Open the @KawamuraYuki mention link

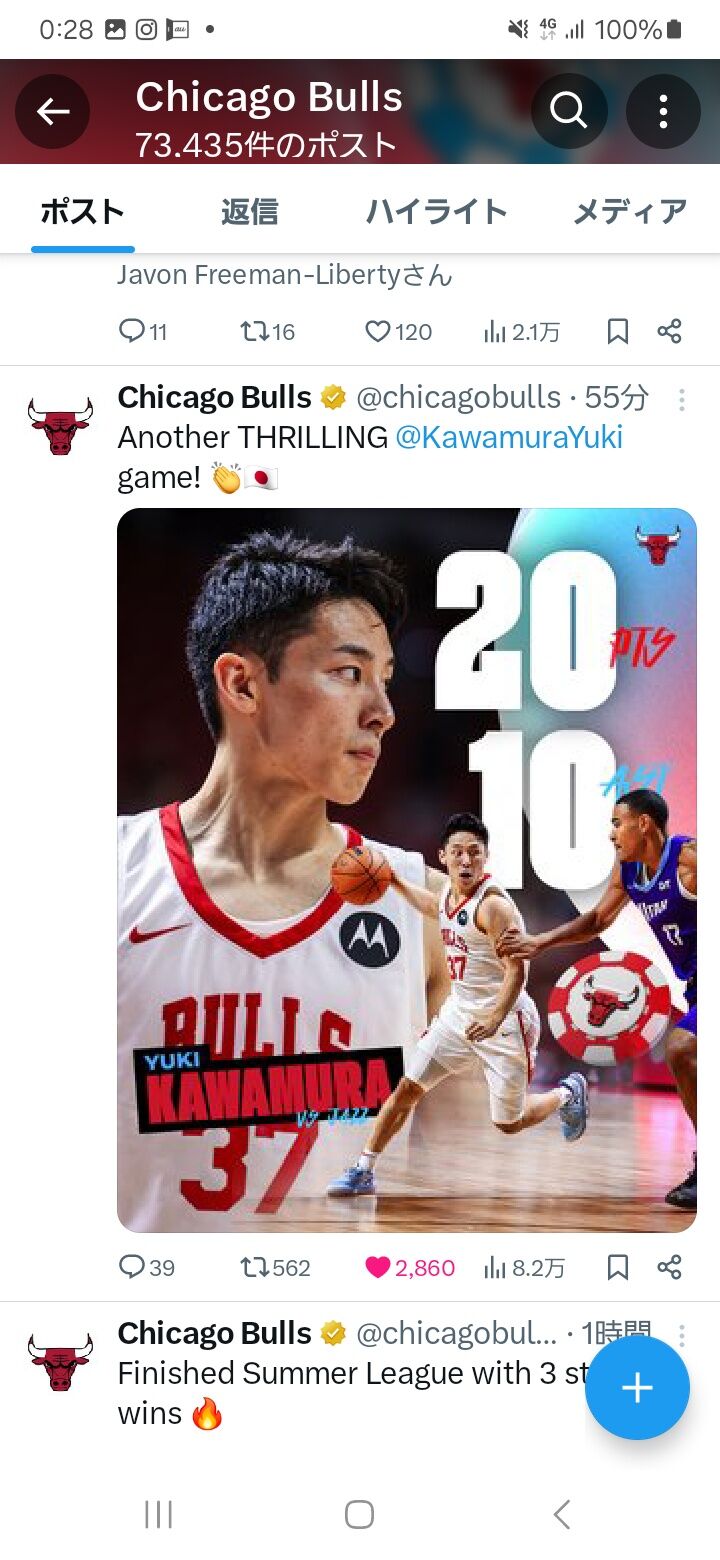509,437
